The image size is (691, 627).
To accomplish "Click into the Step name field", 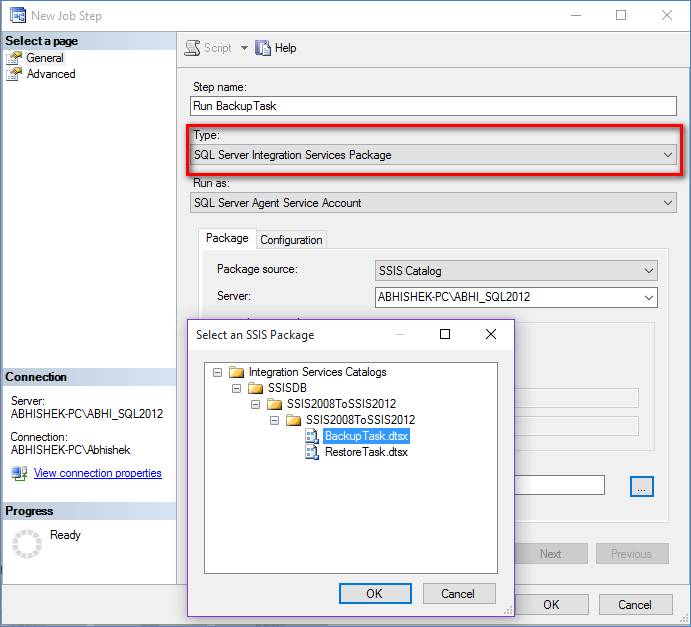I will point(433,106).
